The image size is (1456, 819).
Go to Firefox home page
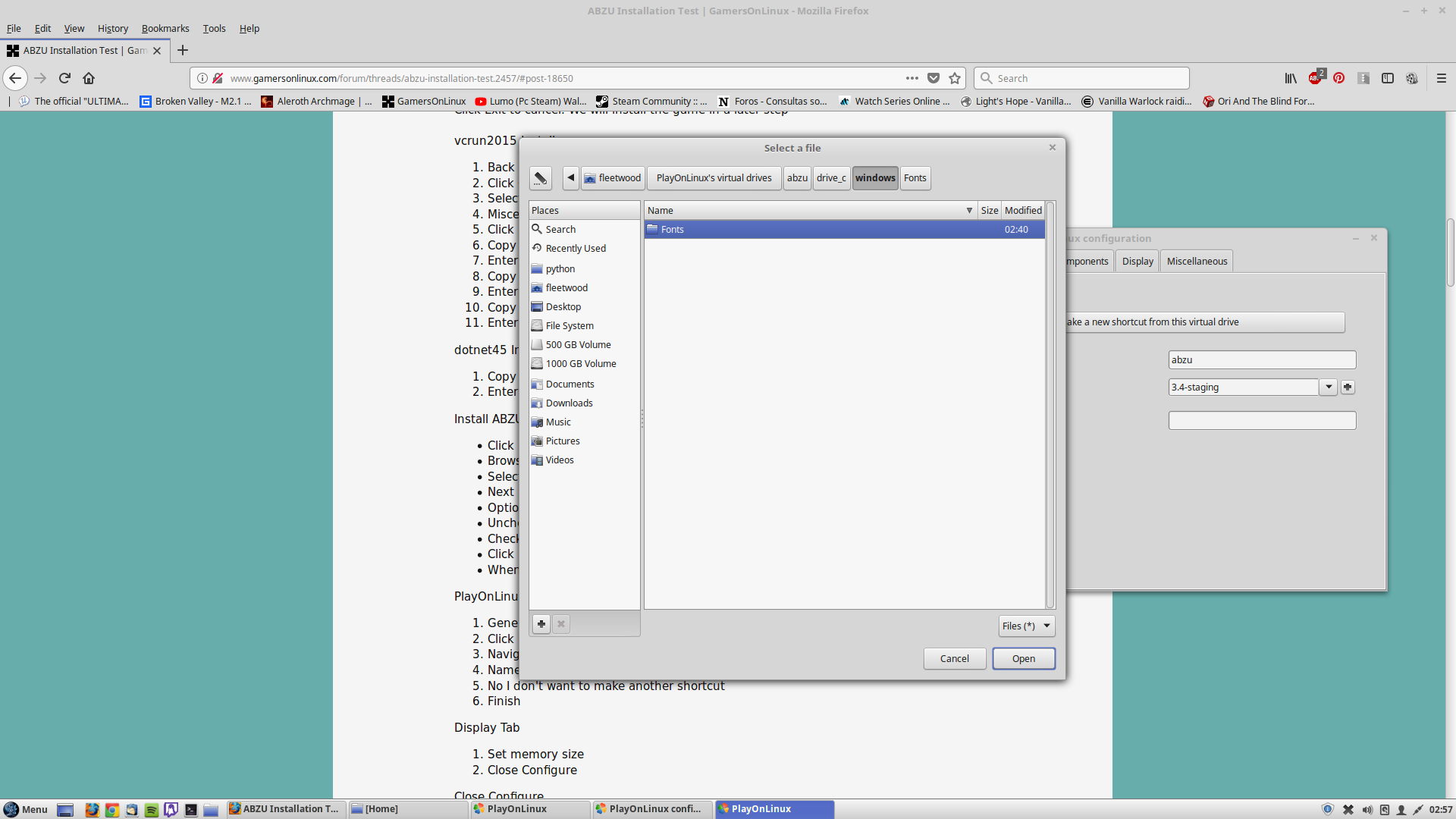tap(89, 78)
